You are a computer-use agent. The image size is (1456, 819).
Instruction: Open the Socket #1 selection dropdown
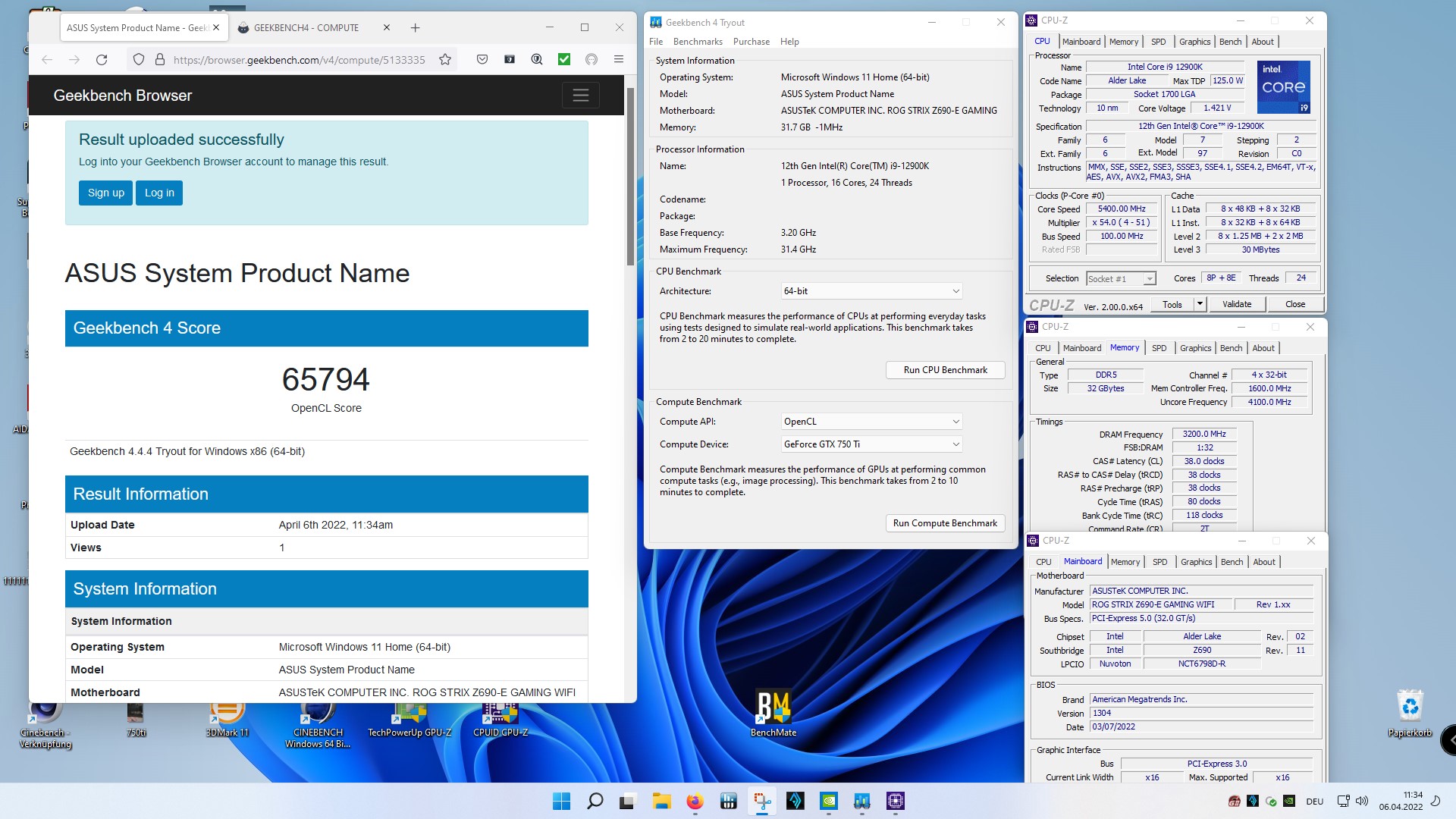coord(1121,279)
